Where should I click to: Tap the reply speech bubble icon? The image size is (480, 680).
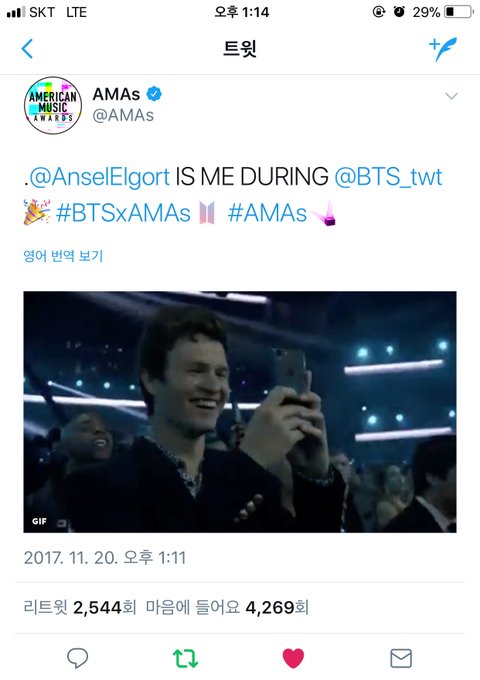[78, 658]
